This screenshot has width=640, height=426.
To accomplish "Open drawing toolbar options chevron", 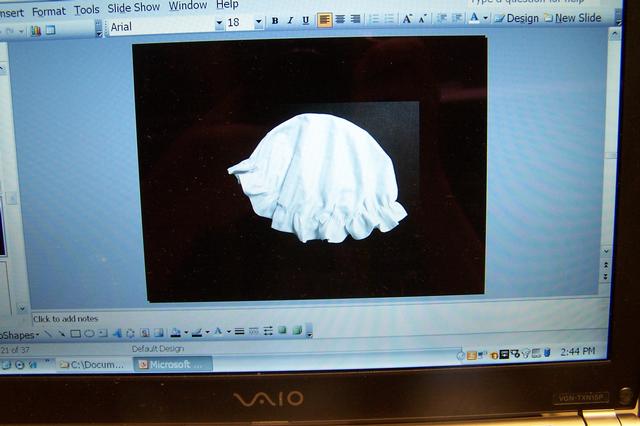I will point(309,331).
